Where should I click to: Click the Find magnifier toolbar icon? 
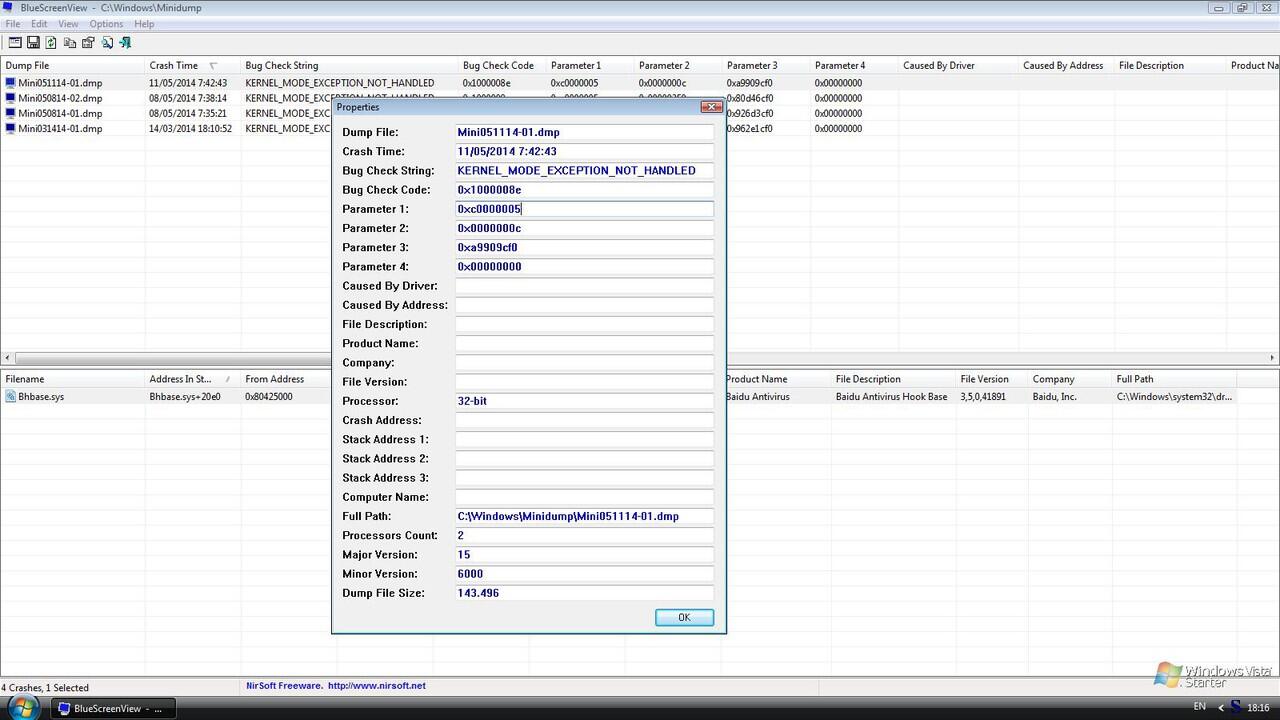107,42
